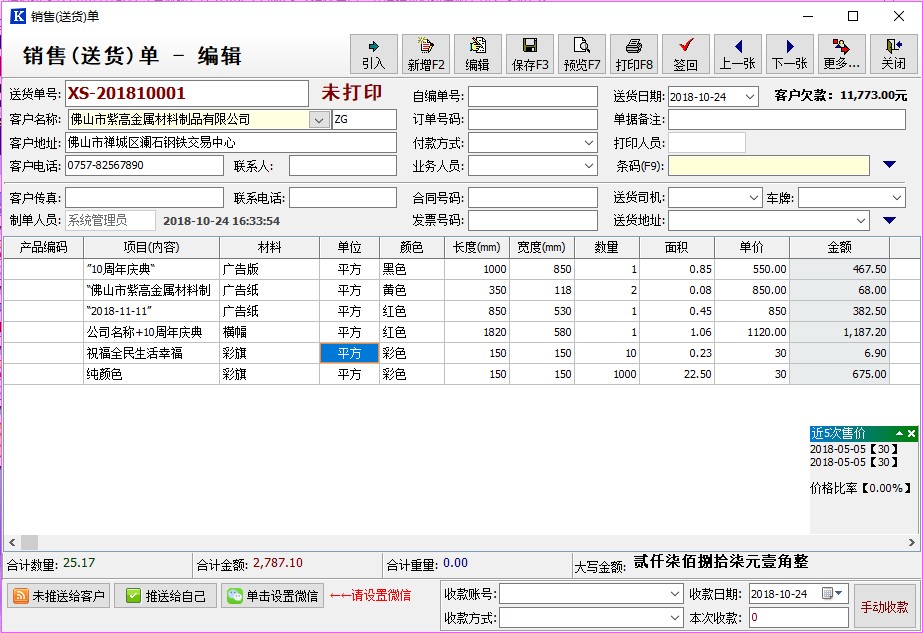Screen dimensions: 923x633
Task: Expand the 送货地址 dropdown
Action: (861, 221)
